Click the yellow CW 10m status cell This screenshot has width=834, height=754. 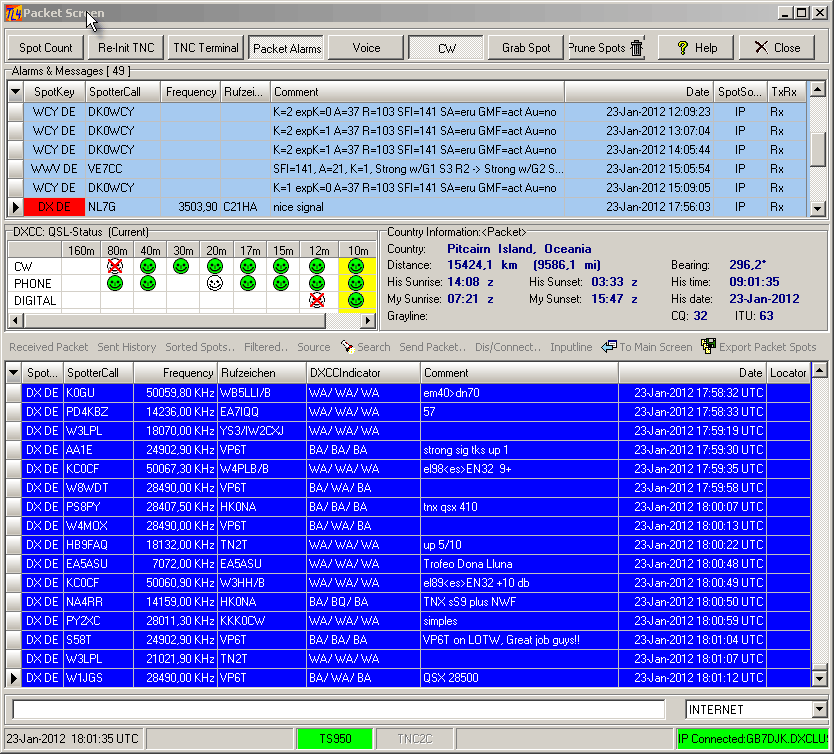coord(355,266)
